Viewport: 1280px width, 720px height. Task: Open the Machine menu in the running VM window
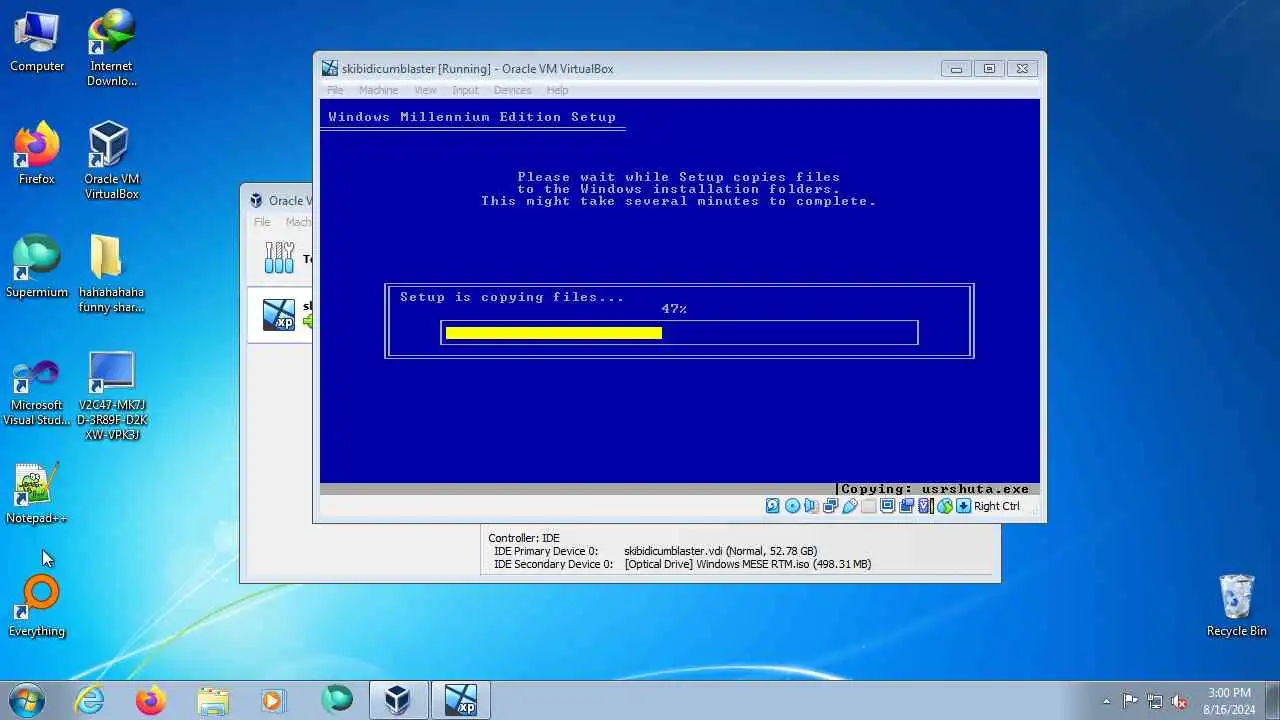pos(378,90)
